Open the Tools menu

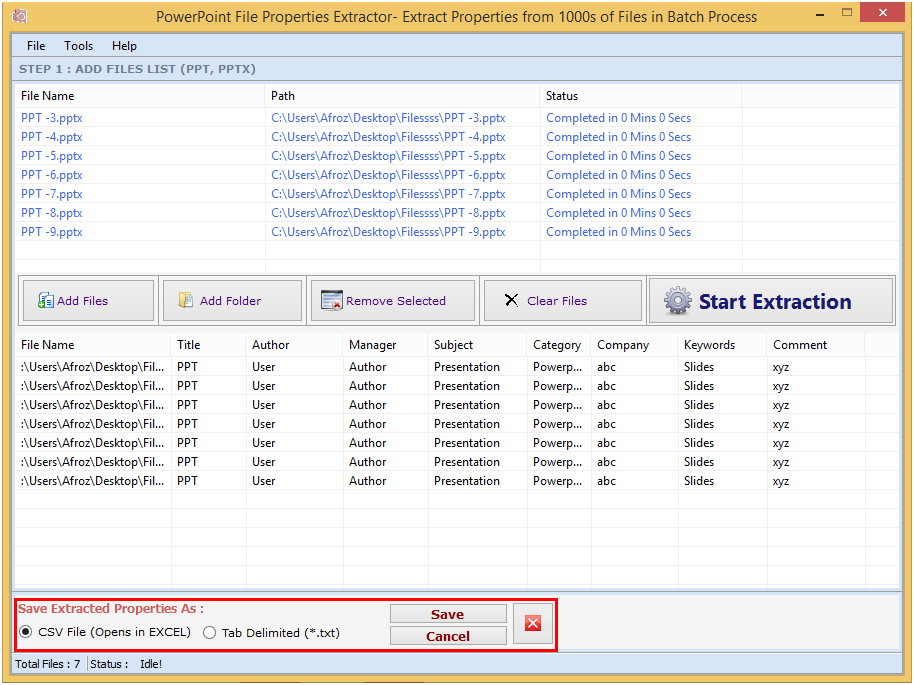coord(78,45)
